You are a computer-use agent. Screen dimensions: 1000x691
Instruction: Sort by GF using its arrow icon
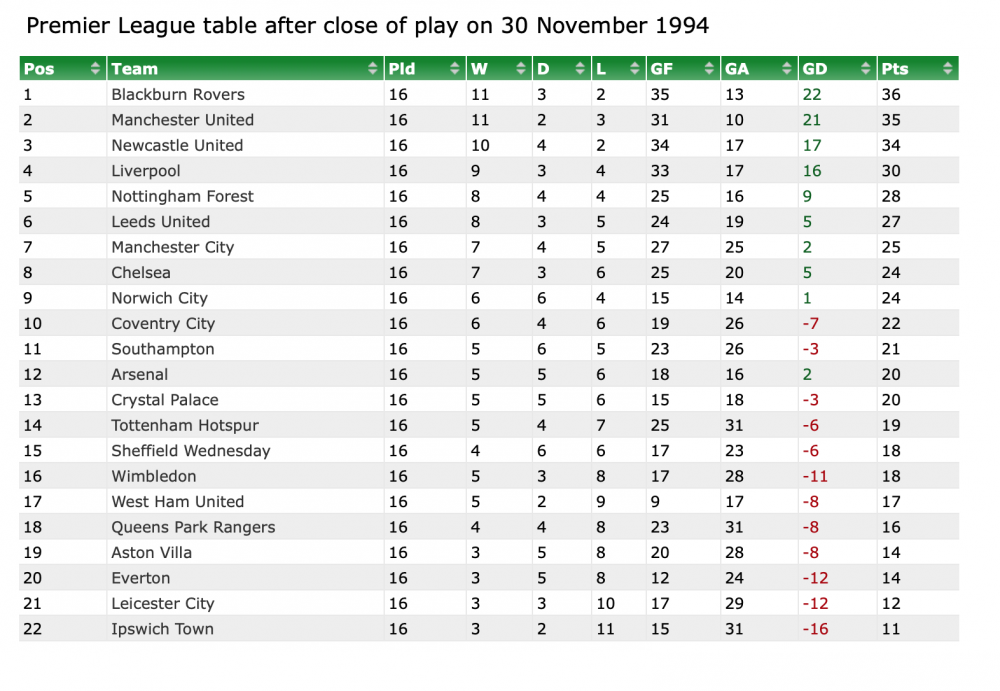point(709,69)
